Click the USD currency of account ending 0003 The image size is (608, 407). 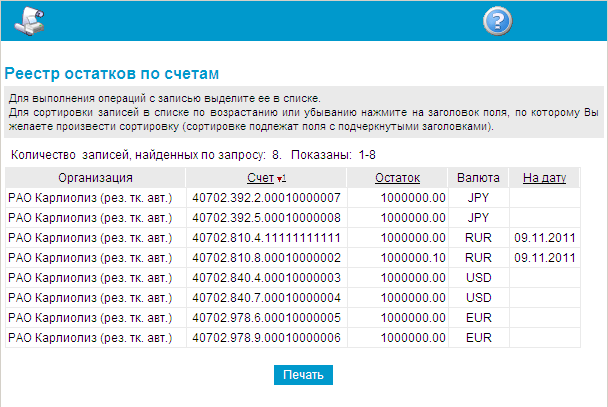click(478, 278)
